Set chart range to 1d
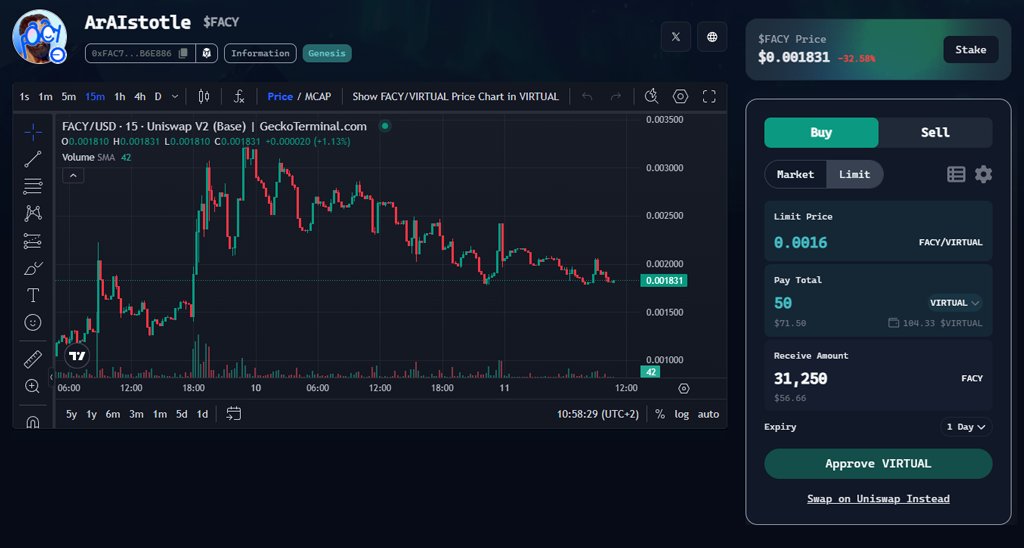Screen dimensions: 1024x548 tap(202, 414)
